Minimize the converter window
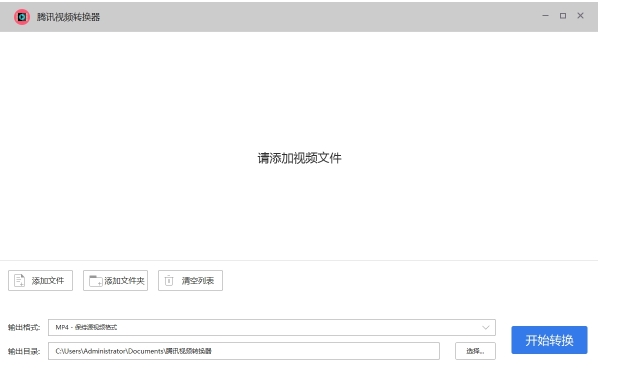Screen dimensions: 621x369 click(x=545, y=16)
